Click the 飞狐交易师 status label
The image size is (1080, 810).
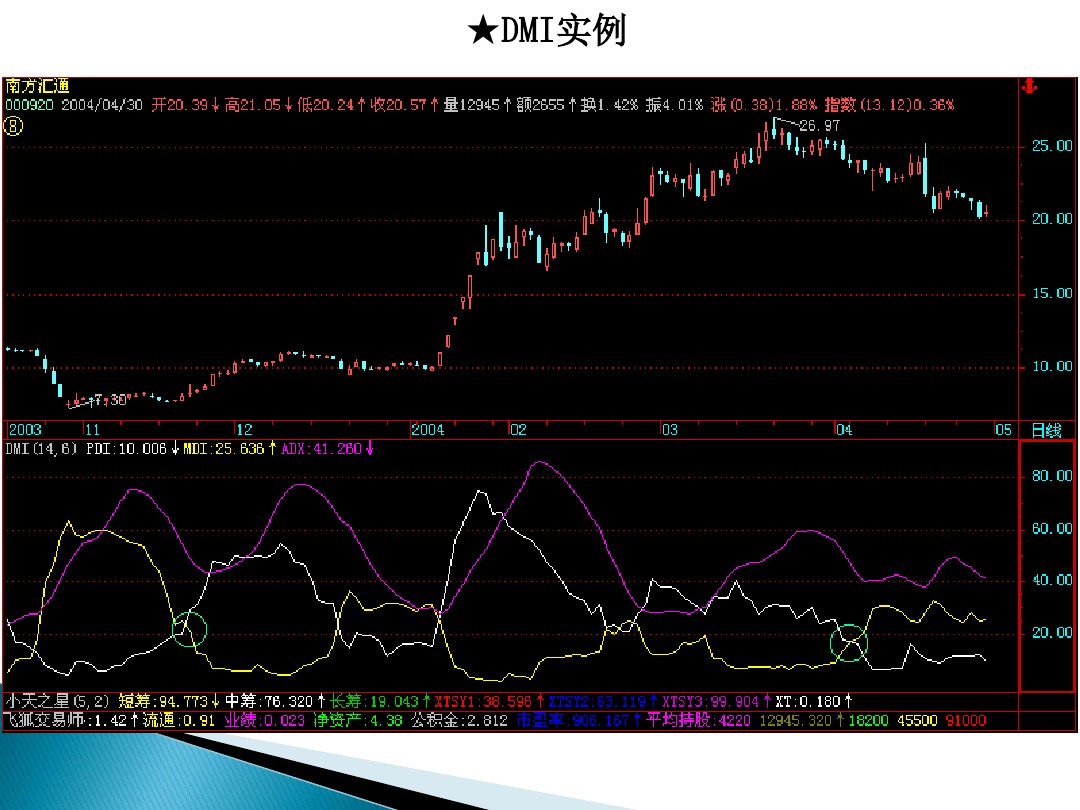[42, 719]
